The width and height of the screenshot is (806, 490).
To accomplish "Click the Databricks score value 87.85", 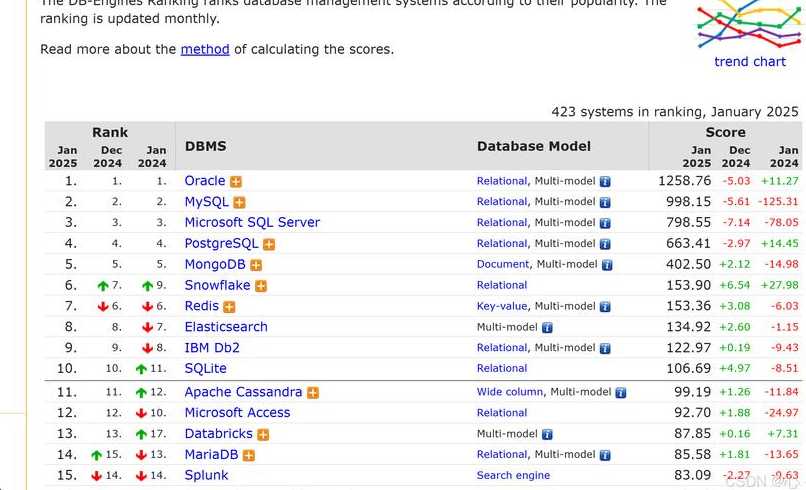I will tap(692, 434).
